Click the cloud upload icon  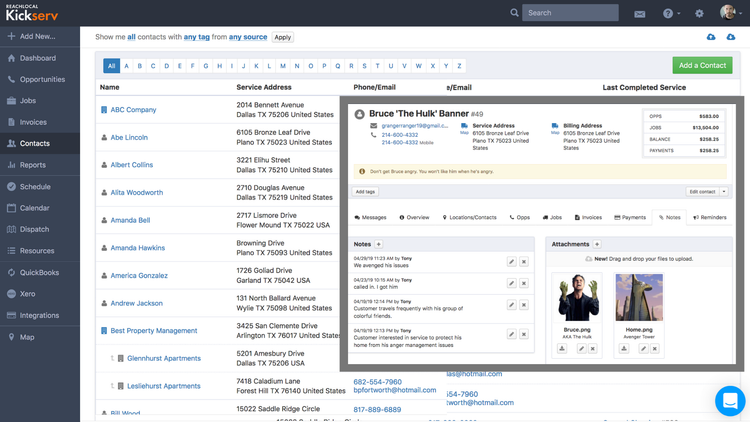(711, 37)
